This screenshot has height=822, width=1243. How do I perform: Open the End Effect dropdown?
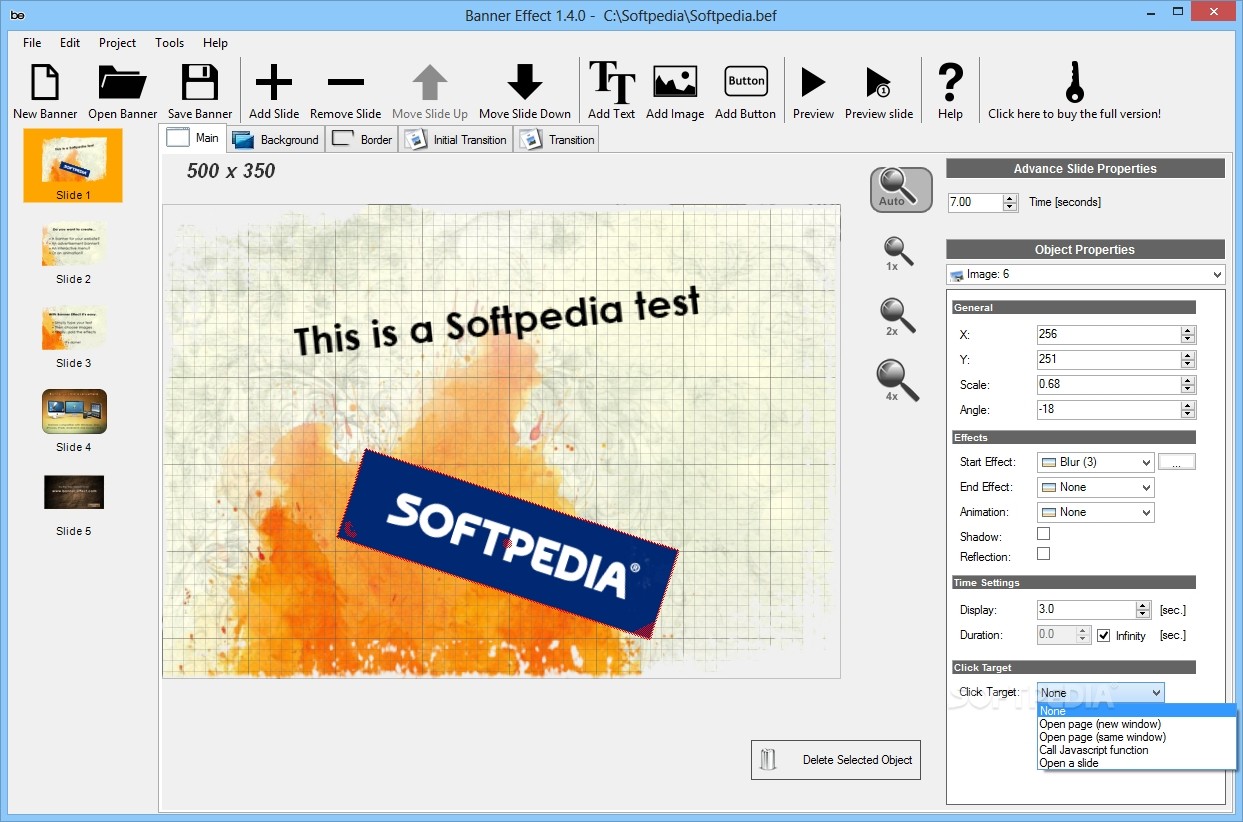(x=1096, y=487)
